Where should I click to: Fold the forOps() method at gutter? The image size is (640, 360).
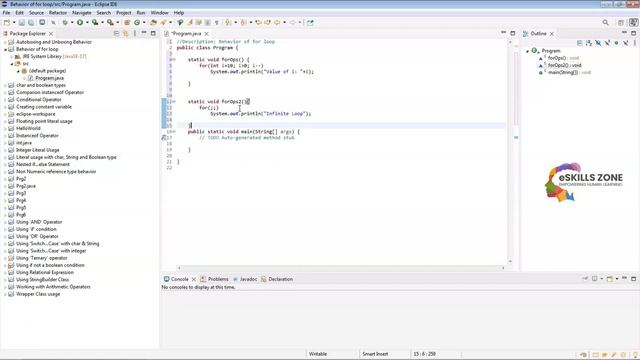(x=174, y=60)
